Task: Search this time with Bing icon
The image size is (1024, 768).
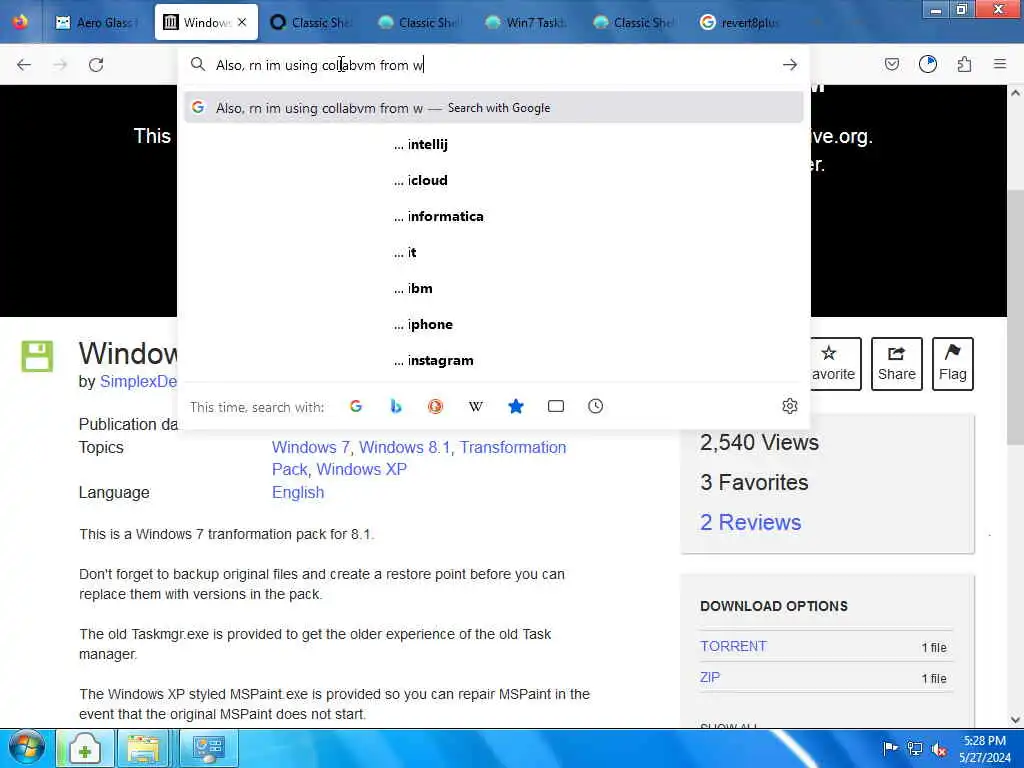Action: (x=396, y=406)
